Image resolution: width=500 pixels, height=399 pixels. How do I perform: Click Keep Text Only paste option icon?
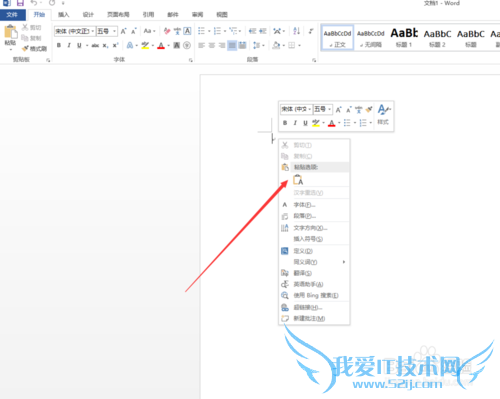(x=298, y=180)
